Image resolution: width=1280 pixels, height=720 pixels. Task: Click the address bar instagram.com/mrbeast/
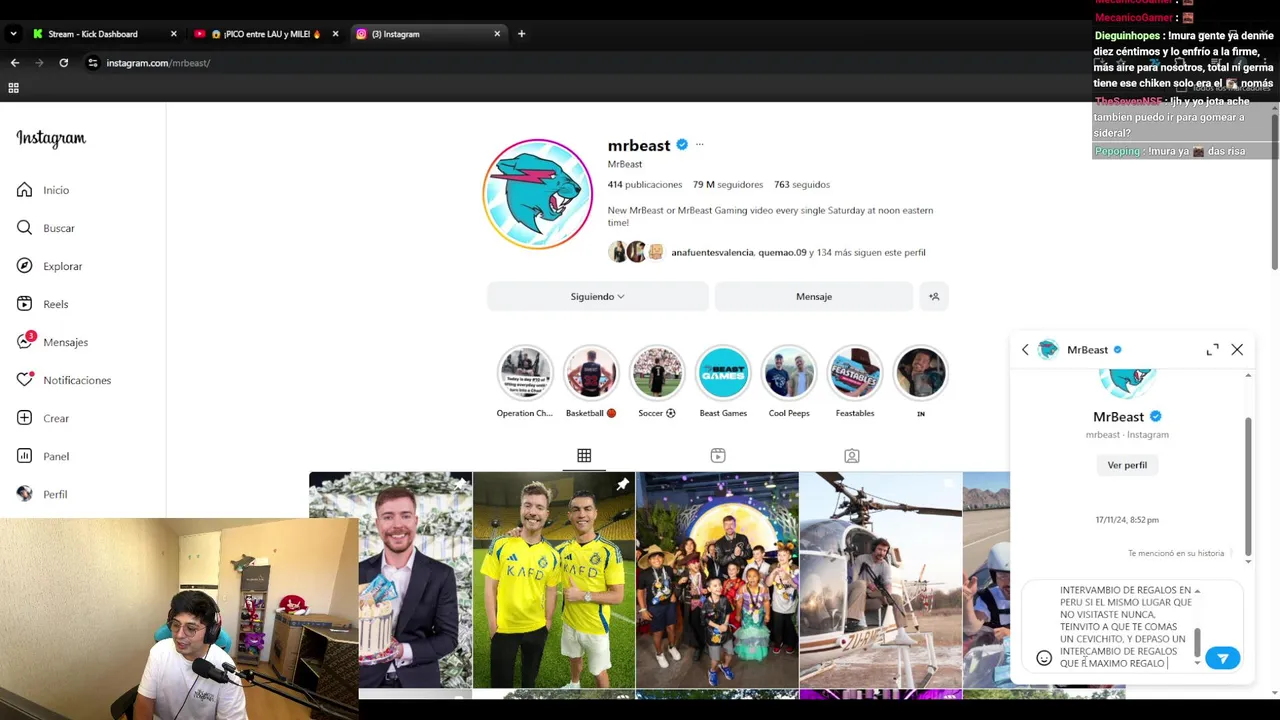(x=158, y=63)
